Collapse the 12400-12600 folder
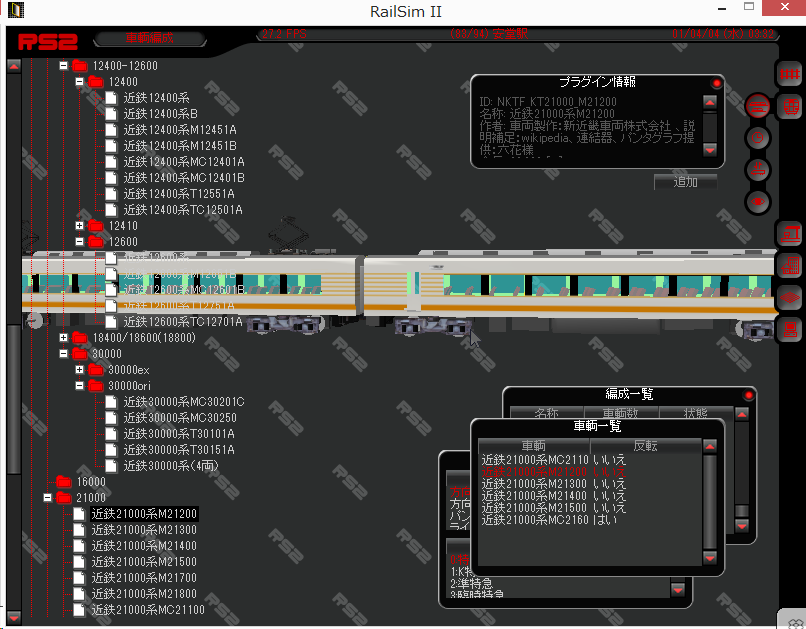Viewport: 806px width, 629px height. [x=63, y=65]
